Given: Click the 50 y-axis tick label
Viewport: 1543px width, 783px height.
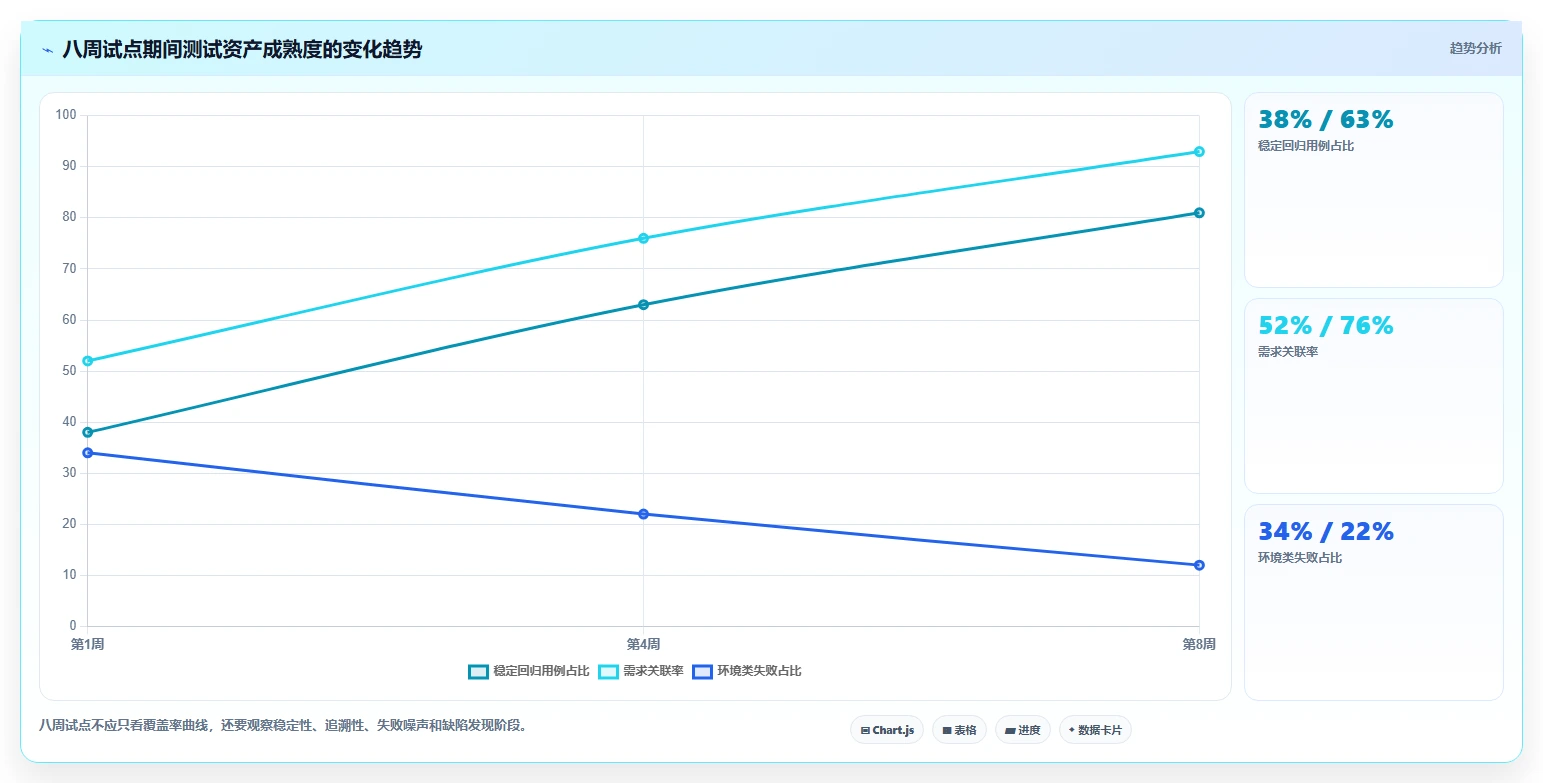Looking at the screenshot, I should tap(69, 371).
